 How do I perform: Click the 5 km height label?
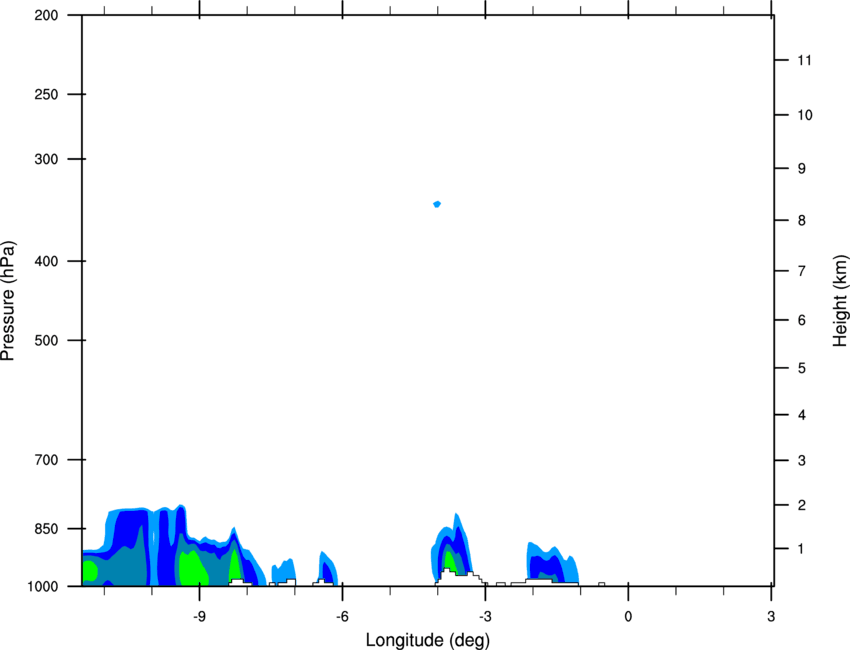point(802,368)
